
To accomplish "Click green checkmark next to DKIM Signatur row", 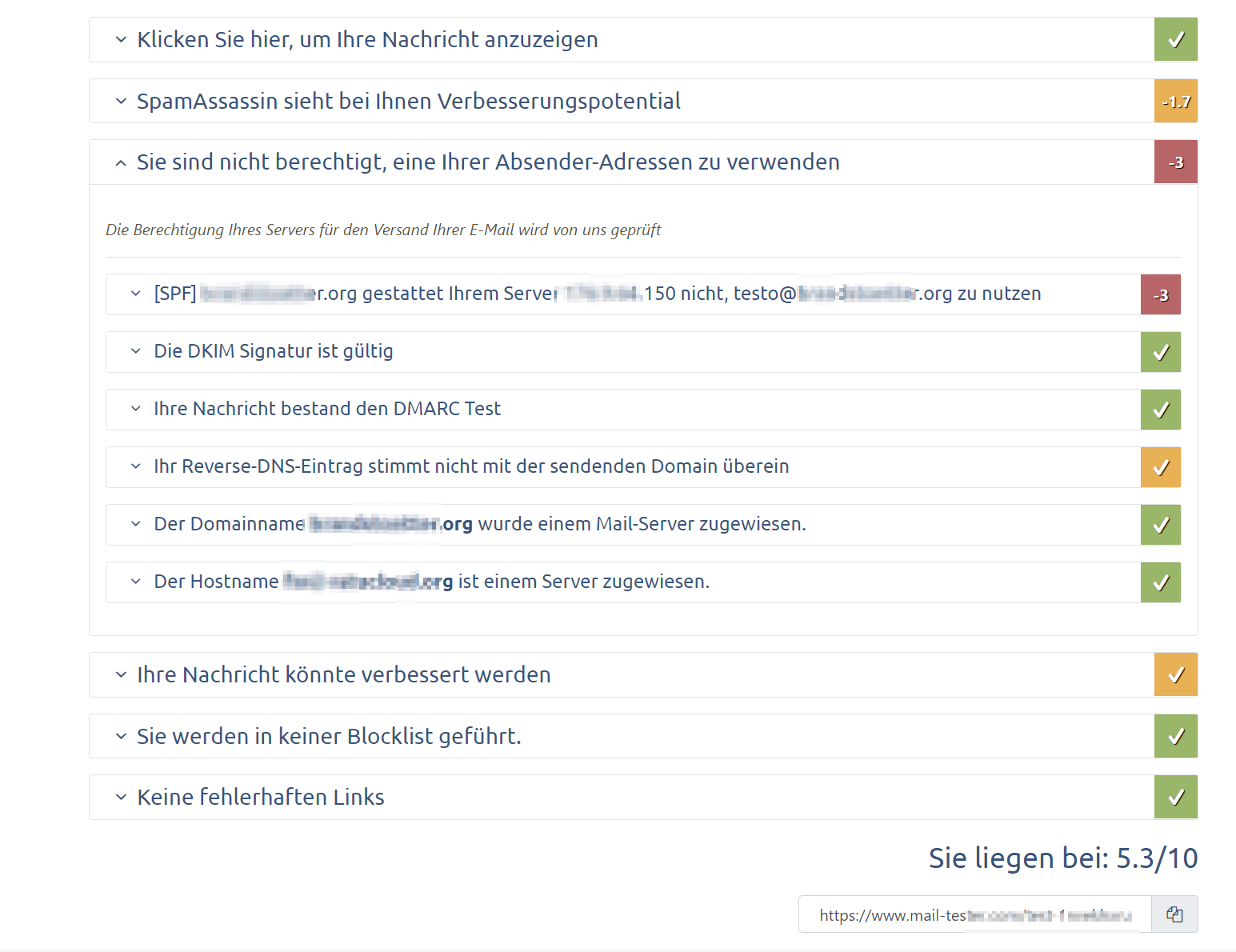I will 1160,353.
